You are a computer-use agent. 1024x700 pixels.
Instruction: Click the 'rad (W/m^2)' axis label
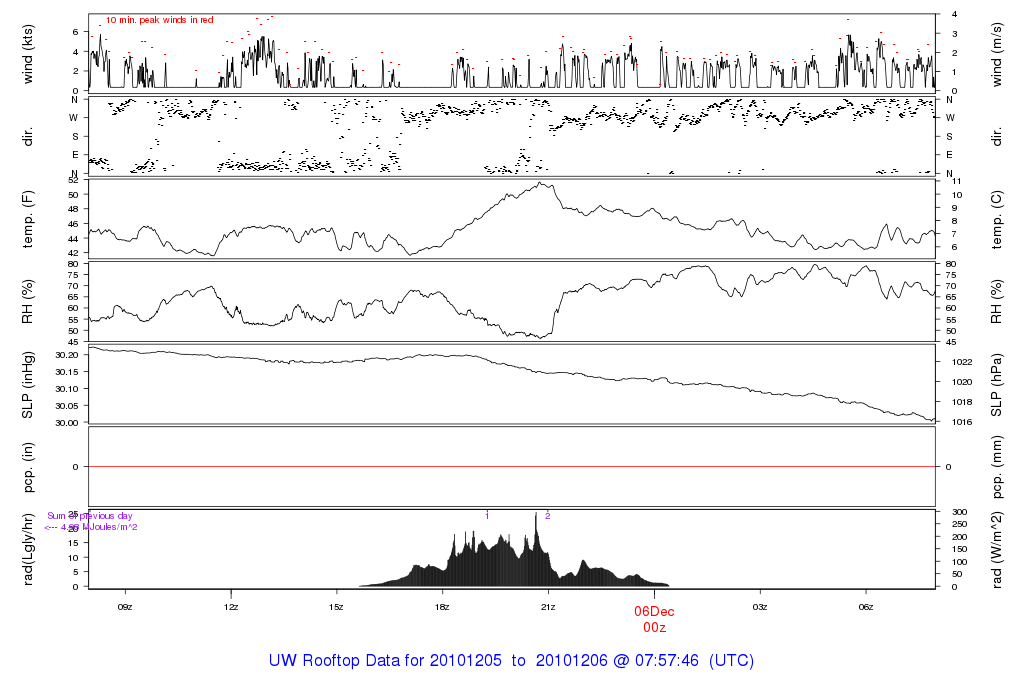(x=996, y=549)
